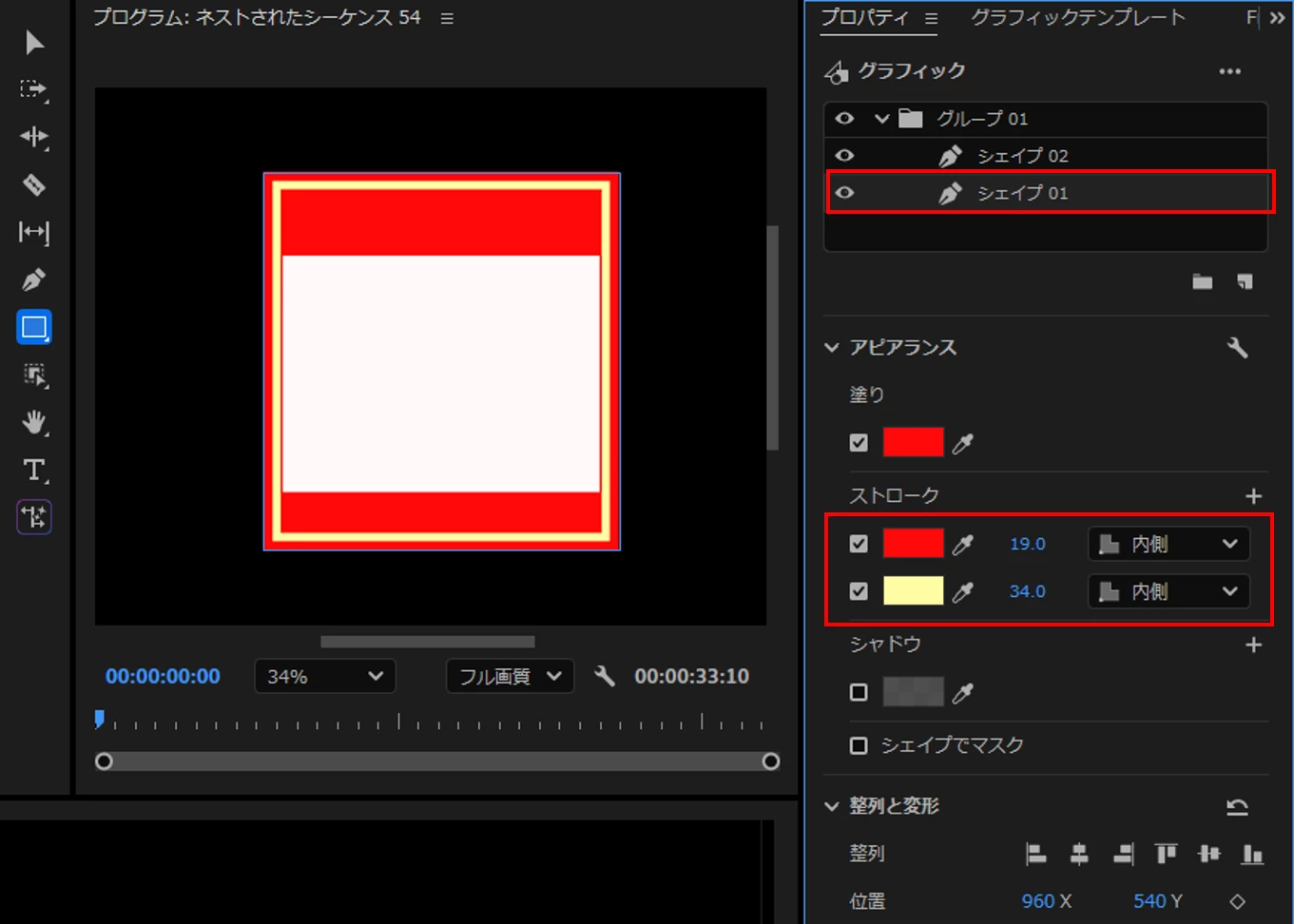Align right icon in alignment row
The height and width of the screenshot is (924, 1294).
[1123, 855]
